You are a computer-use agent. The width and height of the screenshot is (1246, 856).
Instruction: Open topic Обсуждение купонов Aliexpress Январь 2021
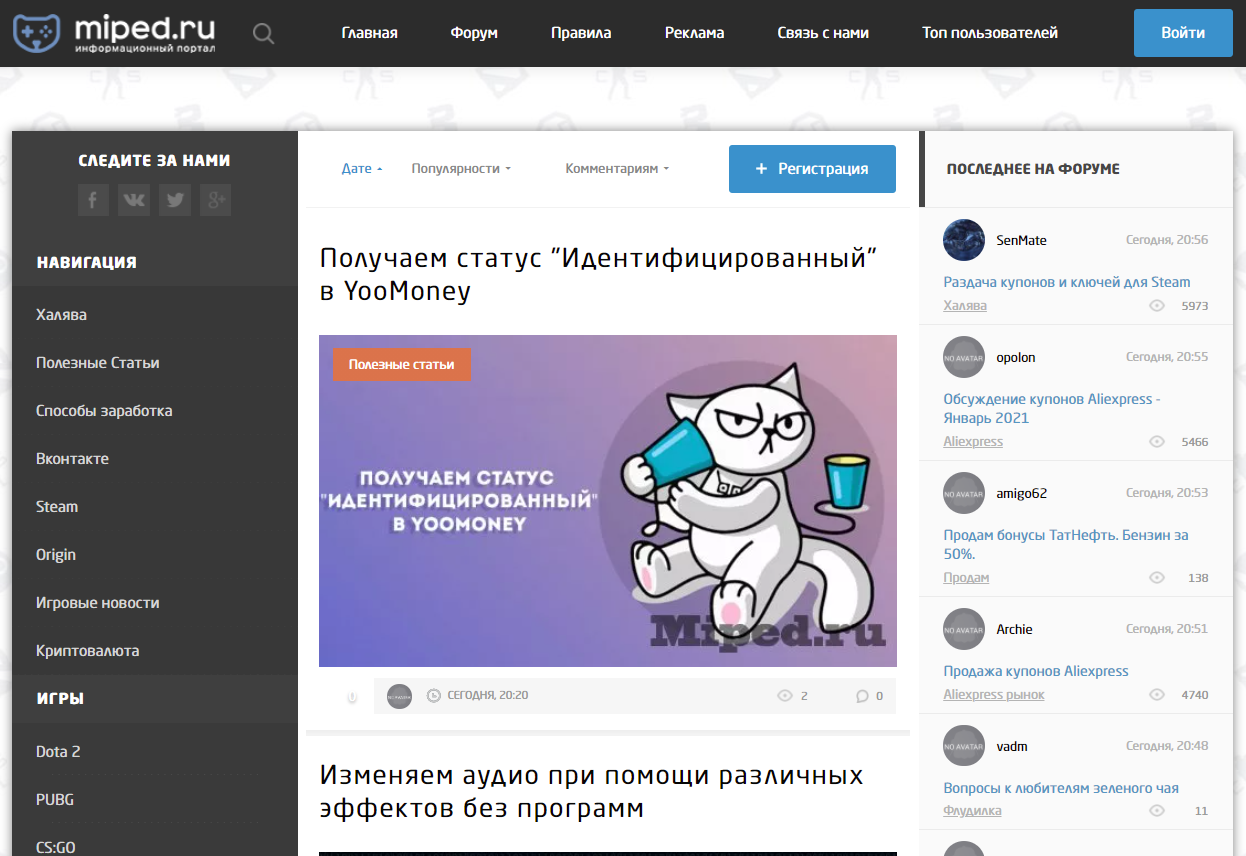(1052, 408)
